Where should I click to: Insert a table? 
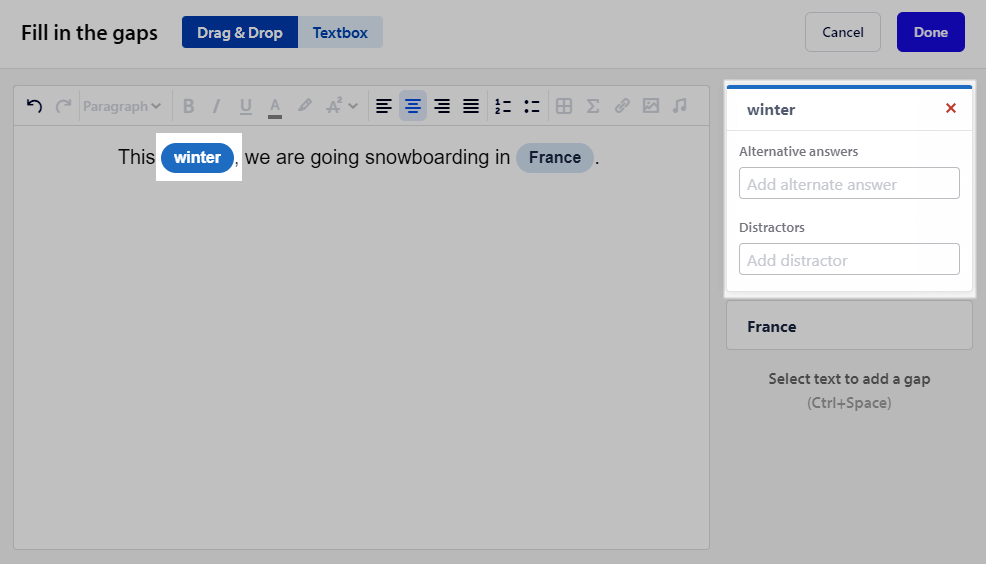coord(564,106)
